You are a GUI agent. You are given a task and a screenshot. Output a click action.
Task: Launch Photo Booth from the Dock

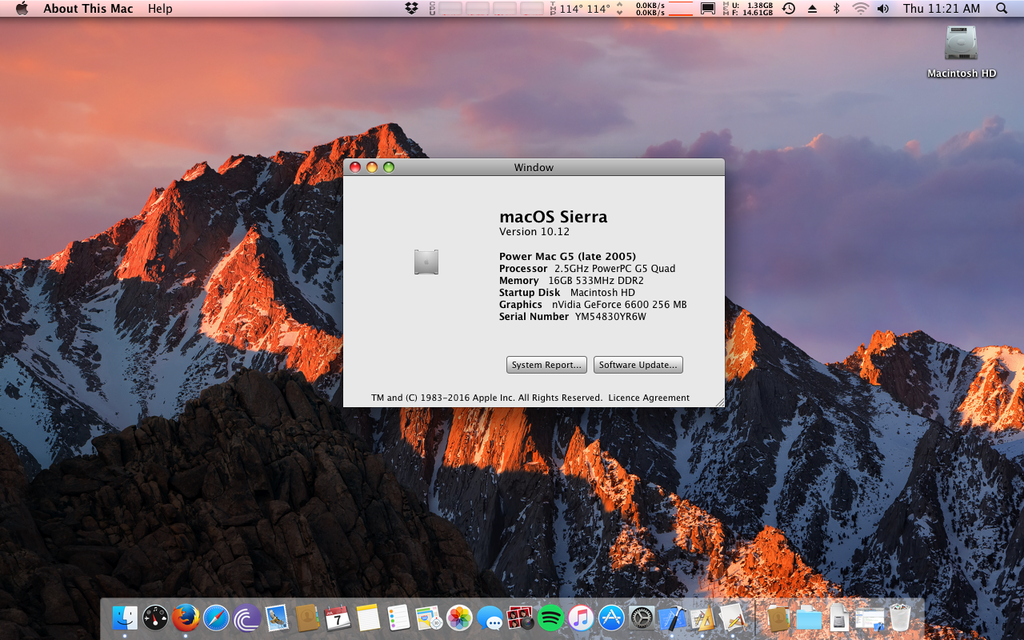click(x=520, y=617)
